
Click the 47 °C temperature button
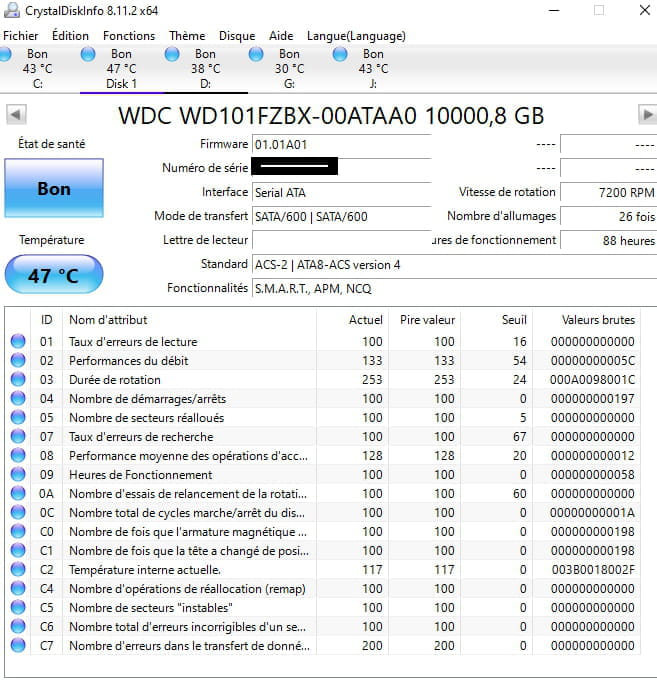pos(54,274)
